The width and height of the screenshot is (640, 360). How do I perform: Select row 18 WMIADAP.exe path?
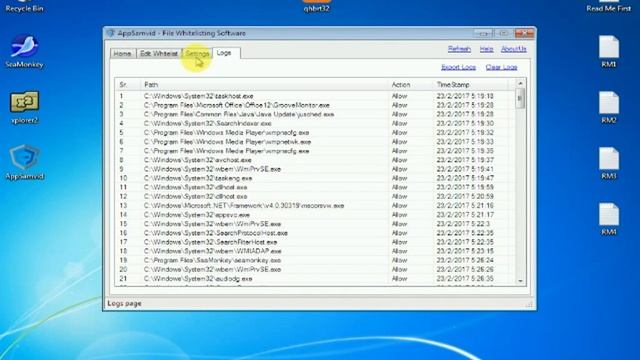point(212,251)
